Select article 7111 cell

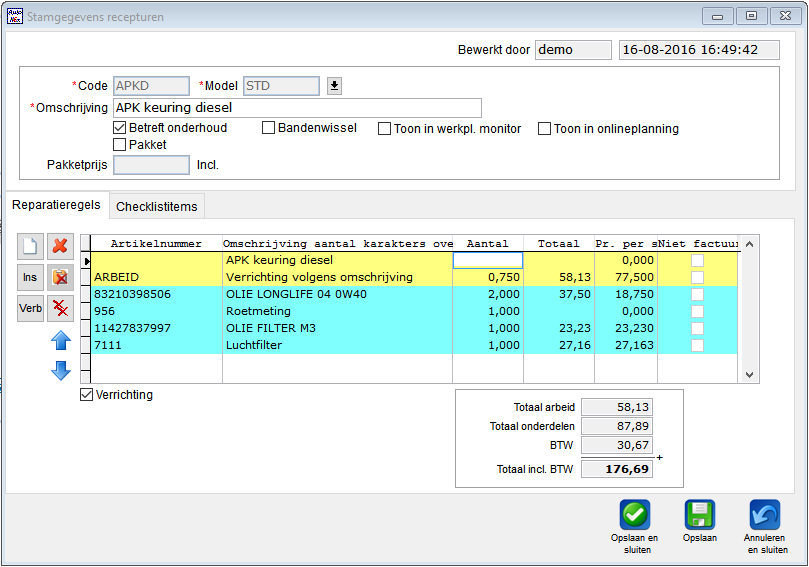(156, 345)
